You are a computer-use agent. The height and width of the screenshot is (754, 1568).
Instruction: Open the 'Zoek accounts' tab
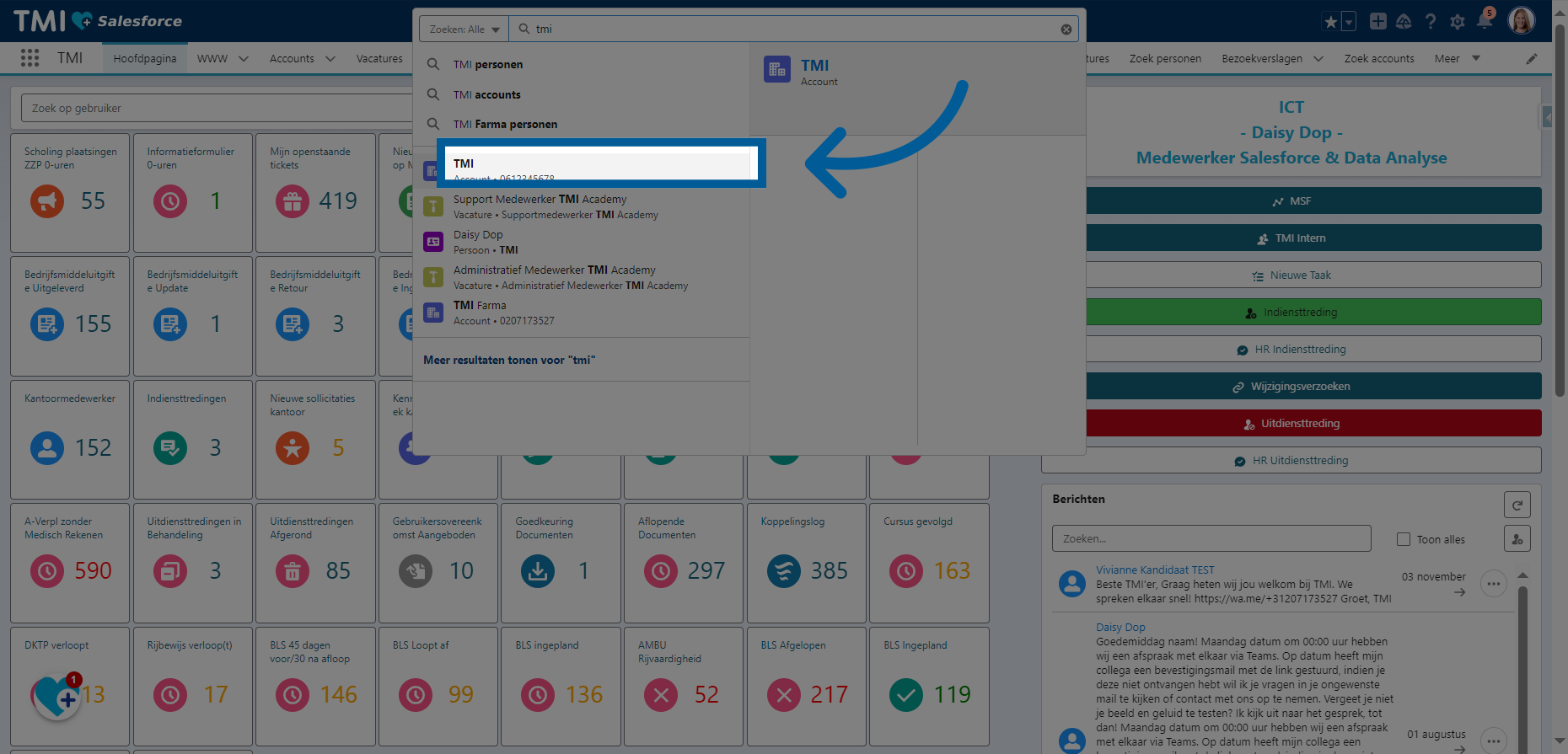tap(1379, 58)
